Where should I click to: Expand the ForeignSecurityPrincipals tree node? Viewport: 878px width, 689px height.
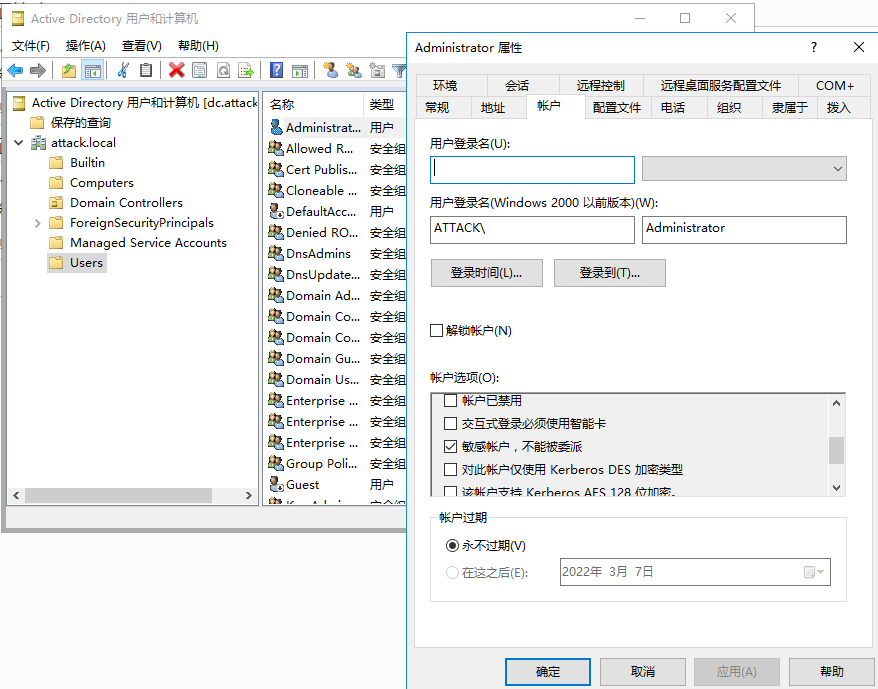[38, 223]
